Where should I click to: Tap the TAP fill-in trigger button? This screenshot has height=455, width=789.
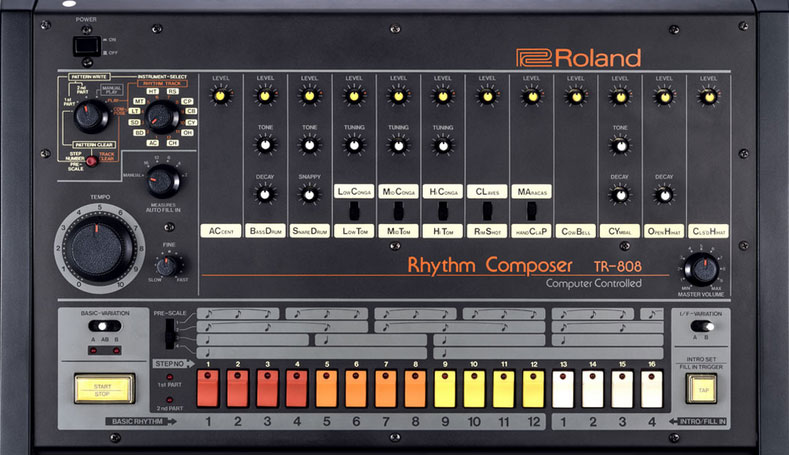tap(701, 389)
